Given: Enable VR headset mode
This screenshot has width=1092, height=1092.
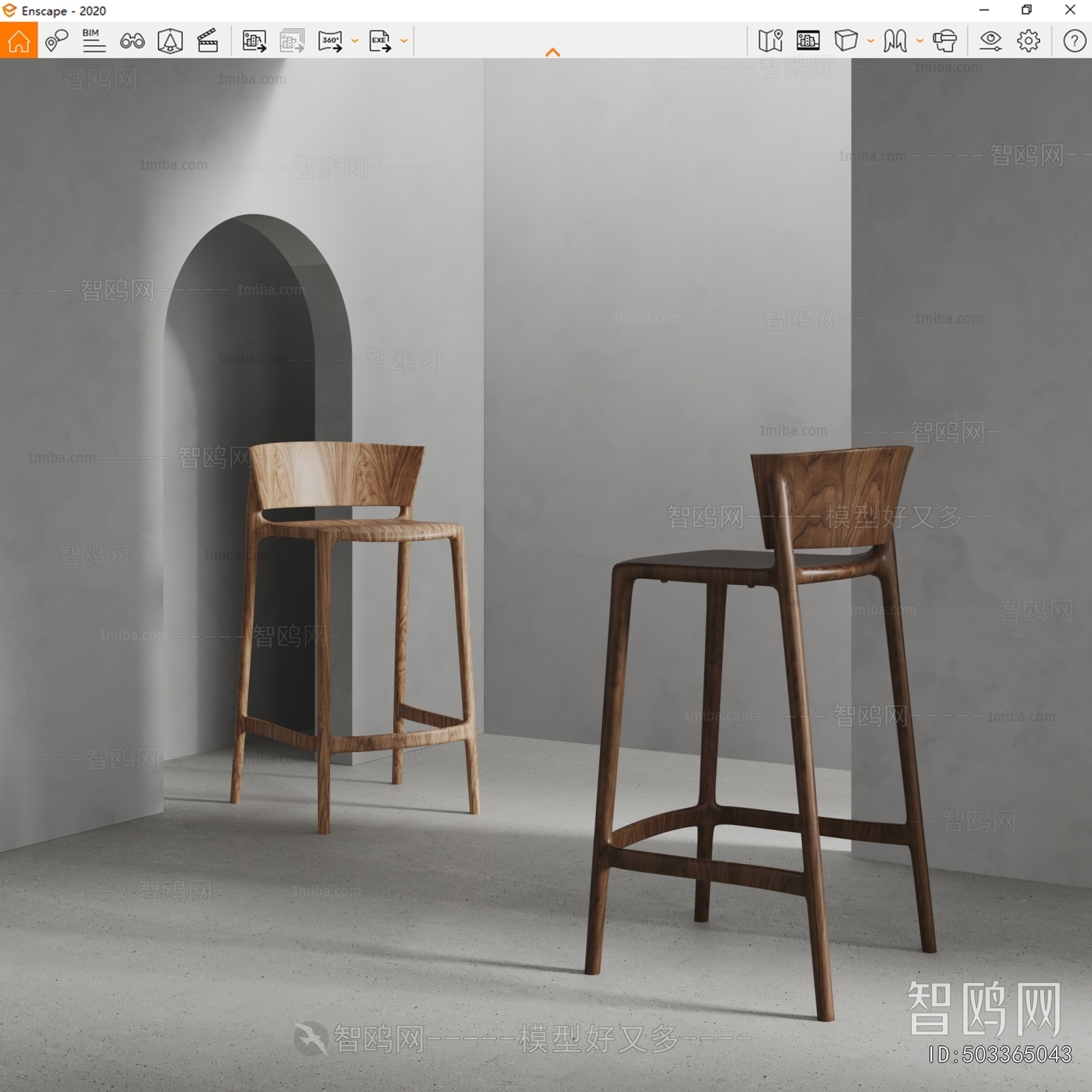Looking at the screenshot, I should point(945,42).
